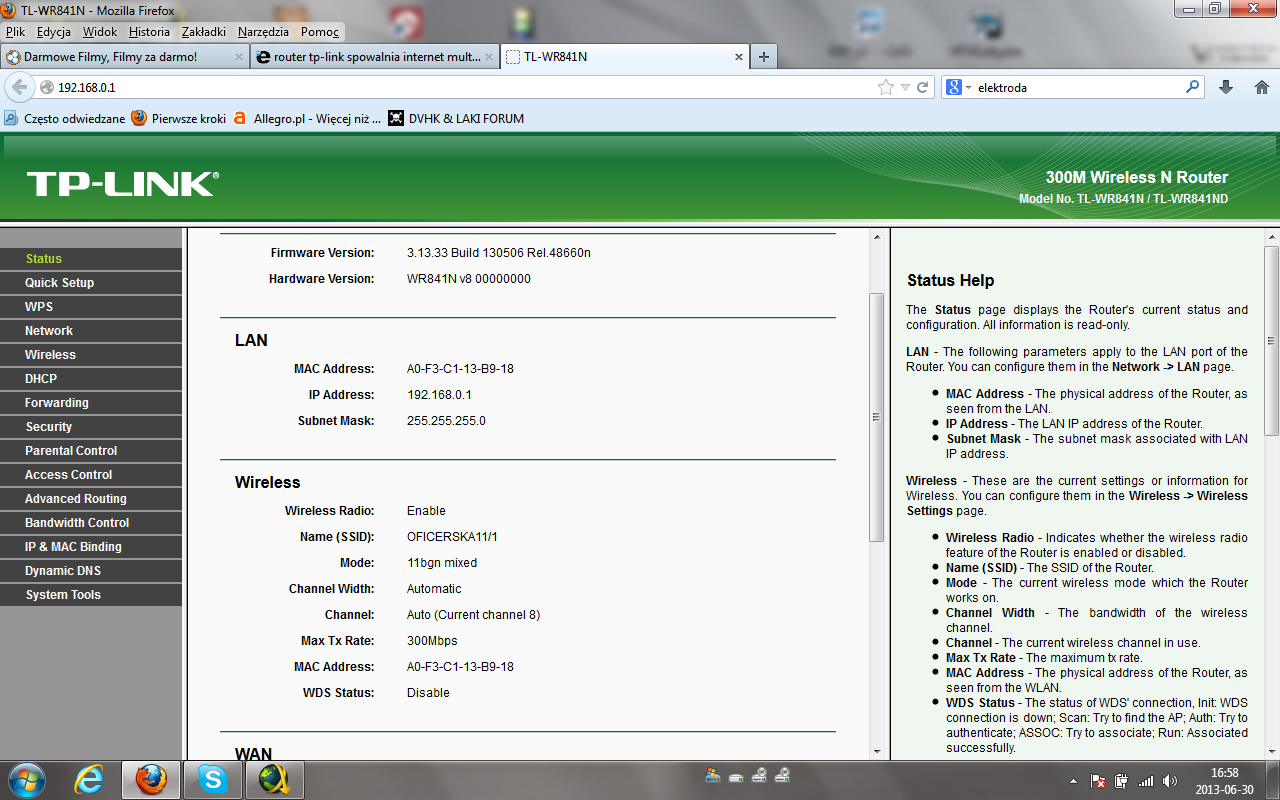
Task: Click the Firefox taskbar icon
Action: [151, 779]
